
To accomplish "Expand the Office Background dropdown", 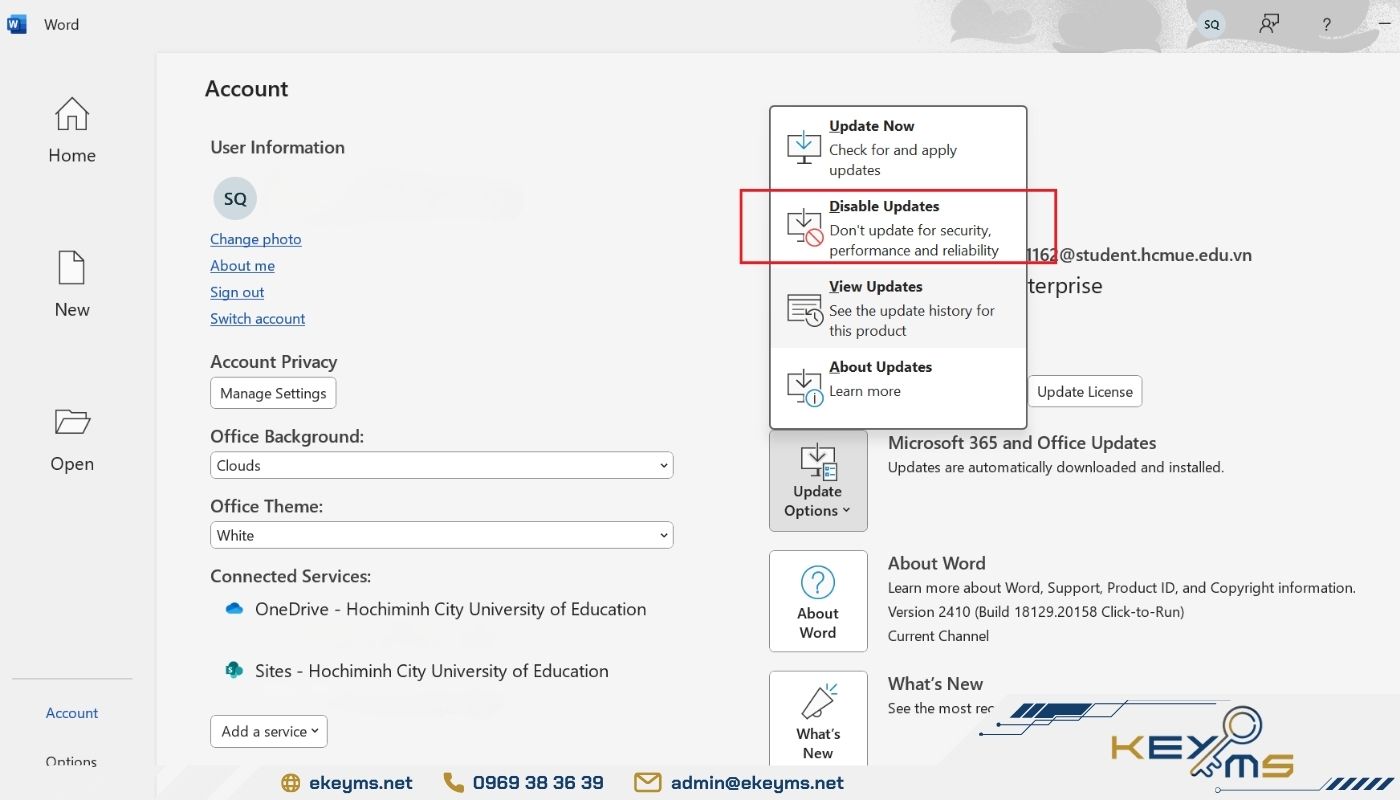I will (x=441, y=465).
